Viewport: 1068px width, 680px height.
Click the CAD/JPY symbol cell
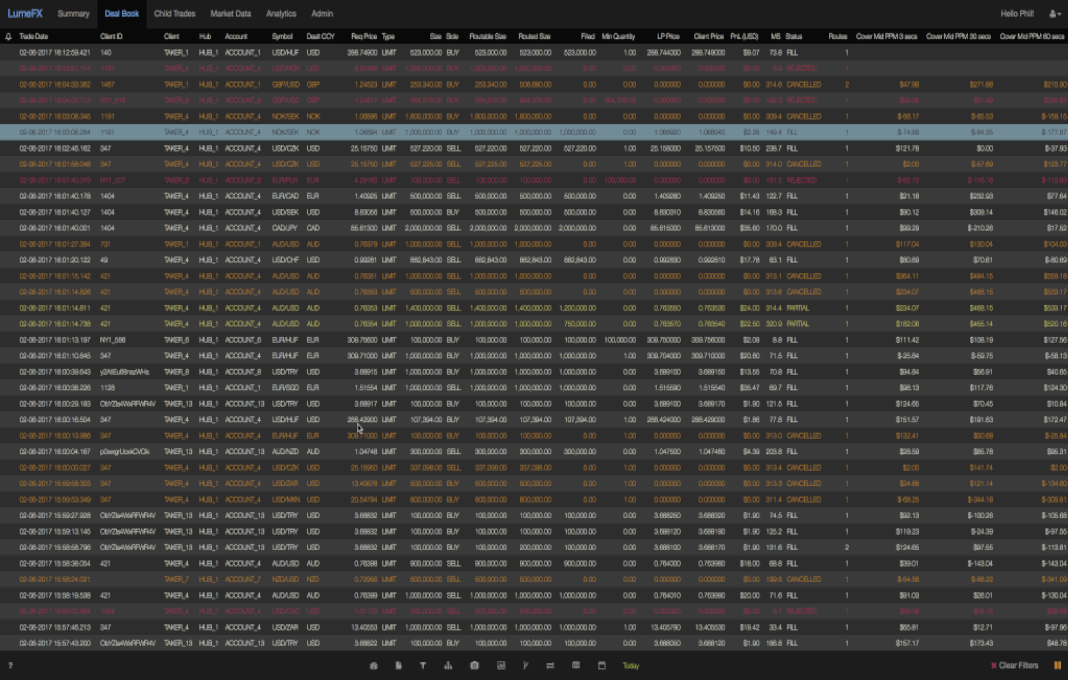[282, 228]
